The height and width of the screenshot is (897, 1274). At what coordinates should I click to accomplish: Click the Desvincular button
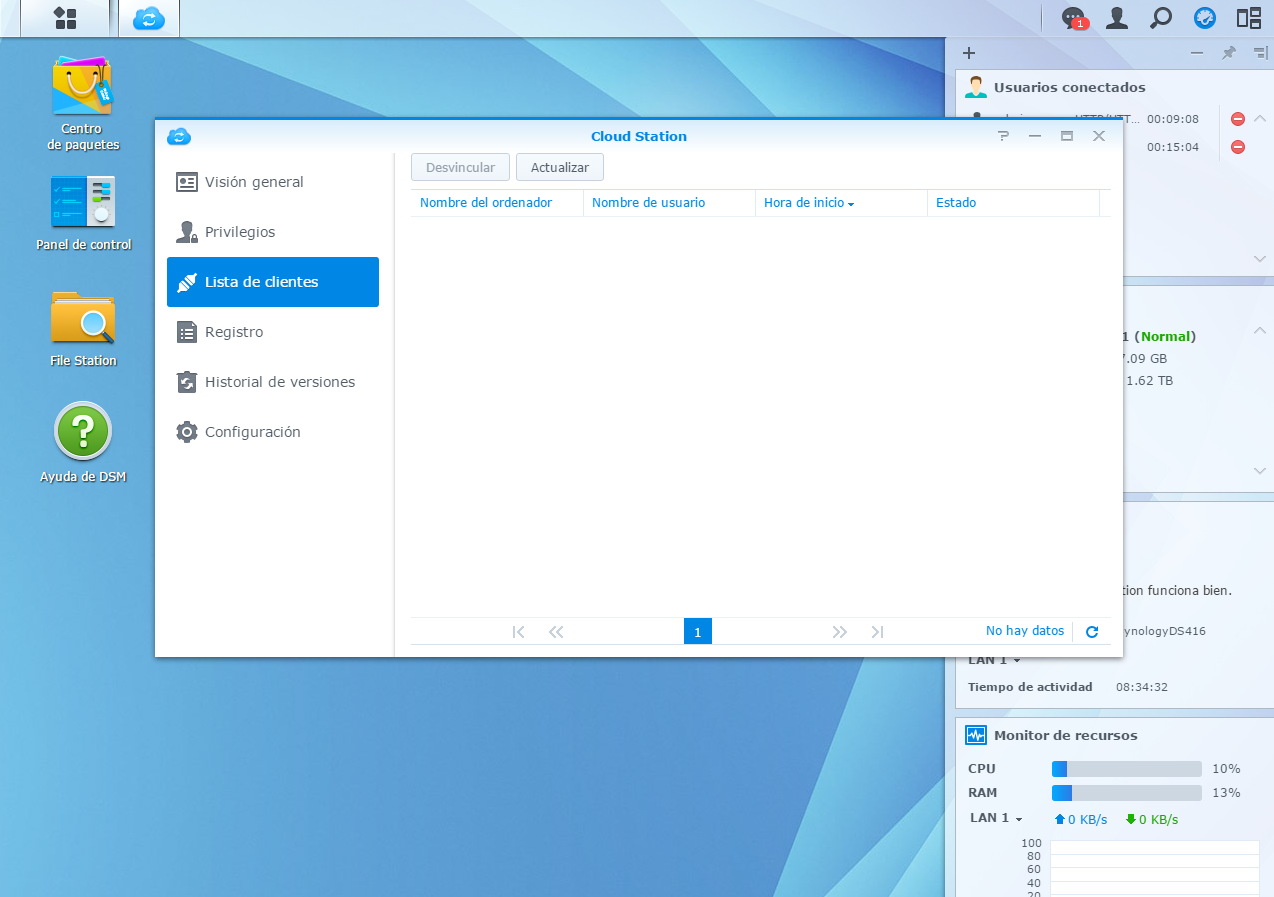pos(460,167)
